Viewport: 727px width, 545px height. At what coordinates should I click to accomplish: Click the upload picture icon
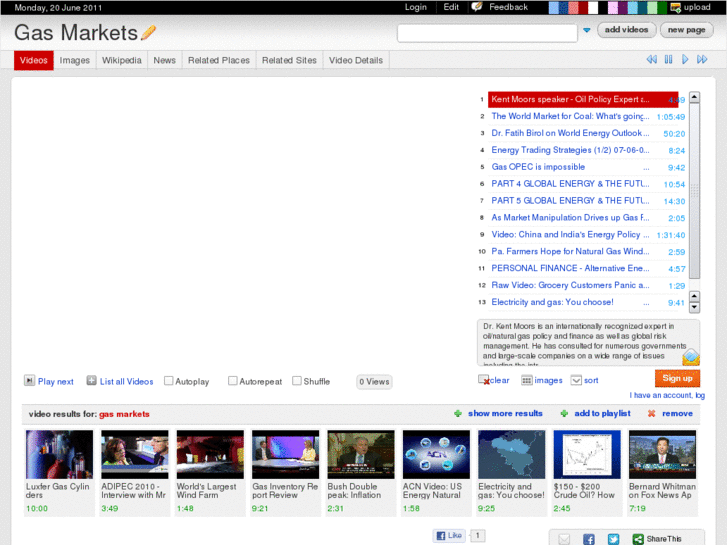676,7
